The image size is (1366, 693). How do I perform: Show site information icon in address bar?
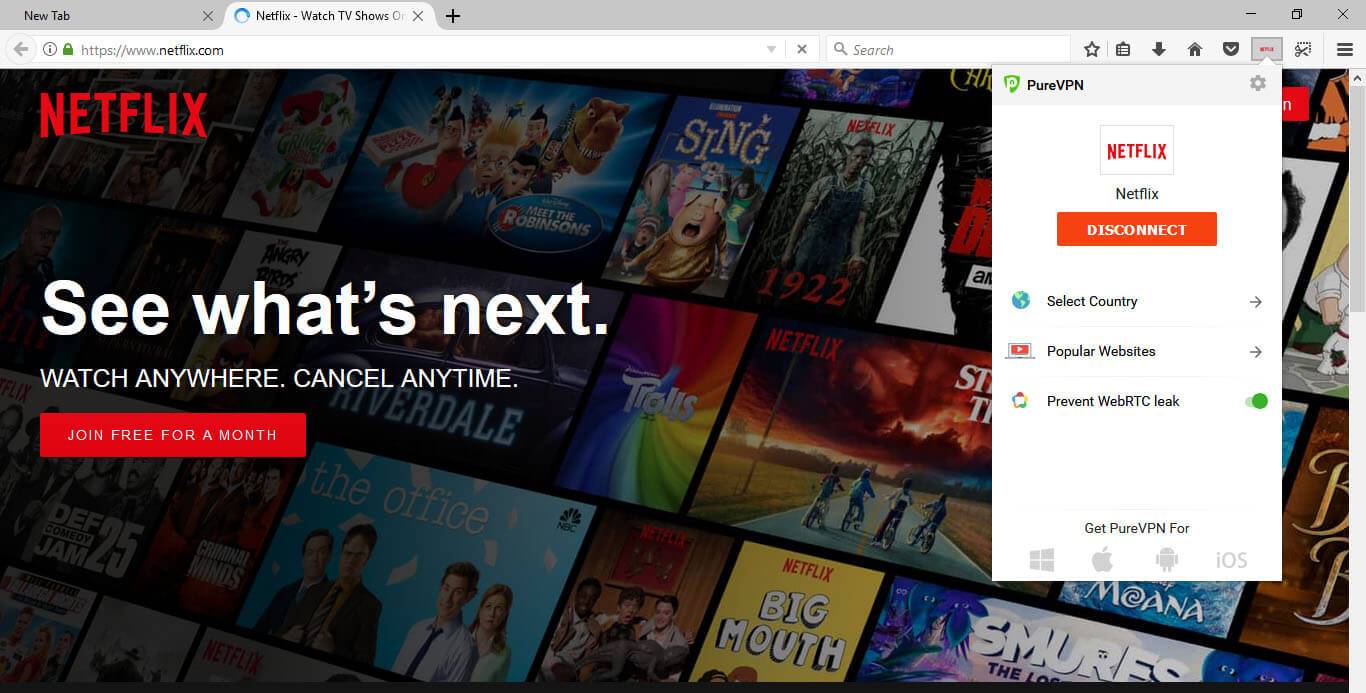(x=50, y=49)
